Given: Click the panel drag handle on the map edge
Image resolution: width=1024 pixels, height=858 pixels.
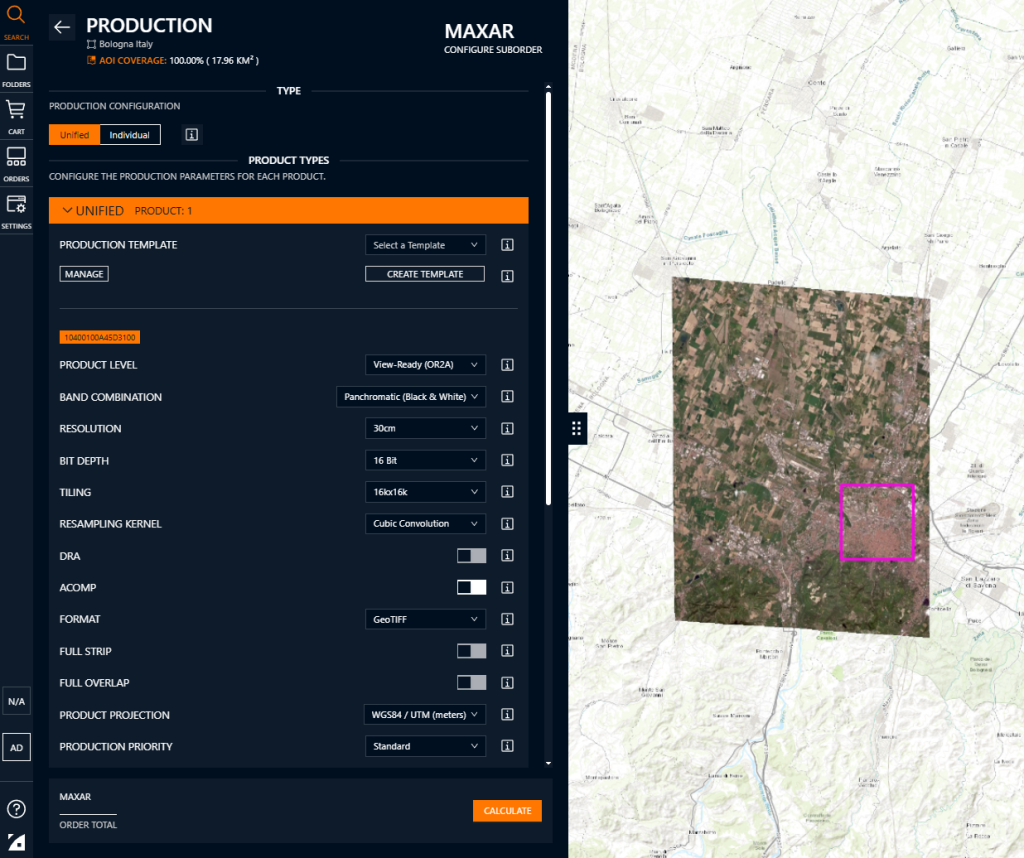Looking at the screenshot, I should (x=577, y=428).
